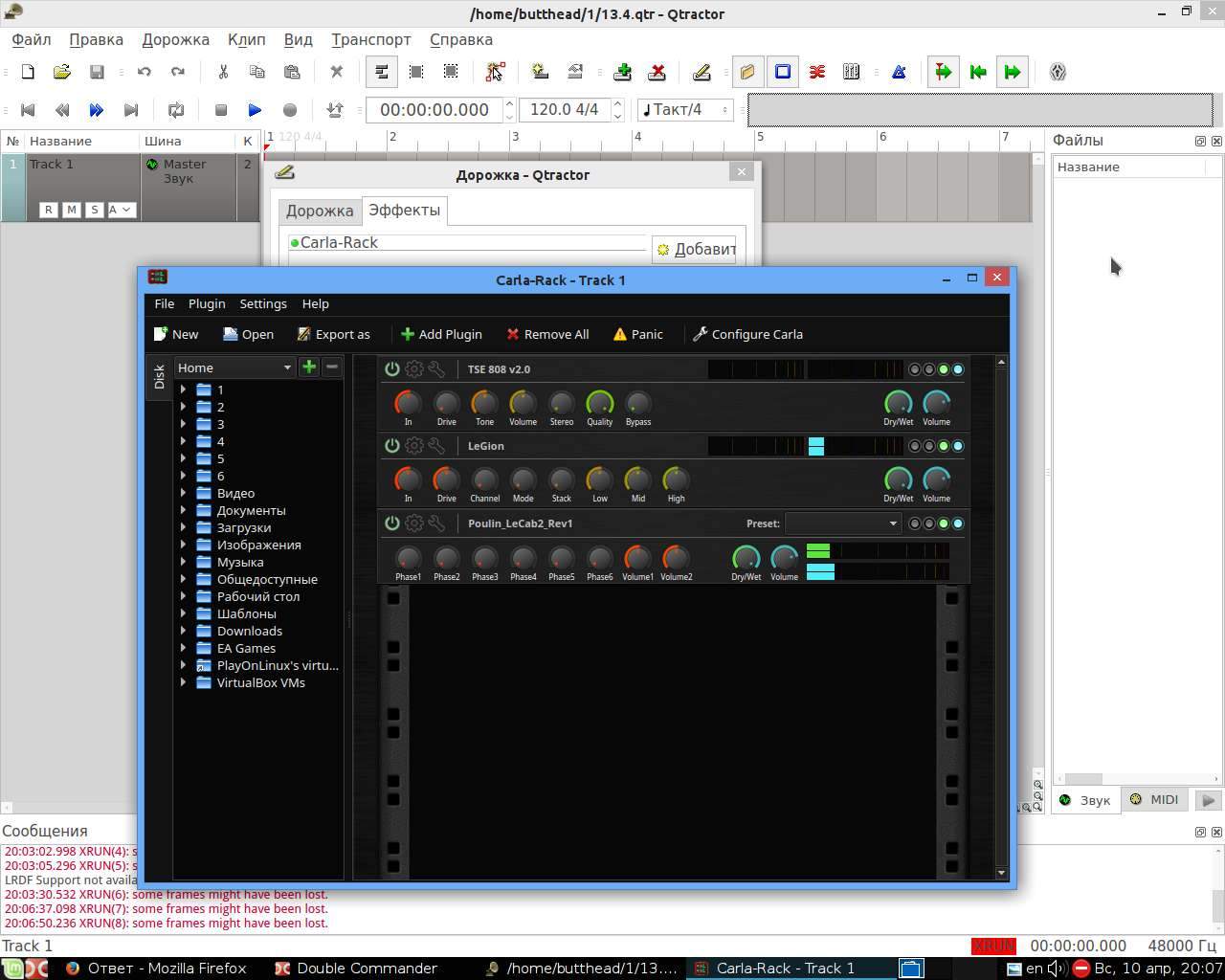Click the Cut scissors toolbar icon

point(223,72)
